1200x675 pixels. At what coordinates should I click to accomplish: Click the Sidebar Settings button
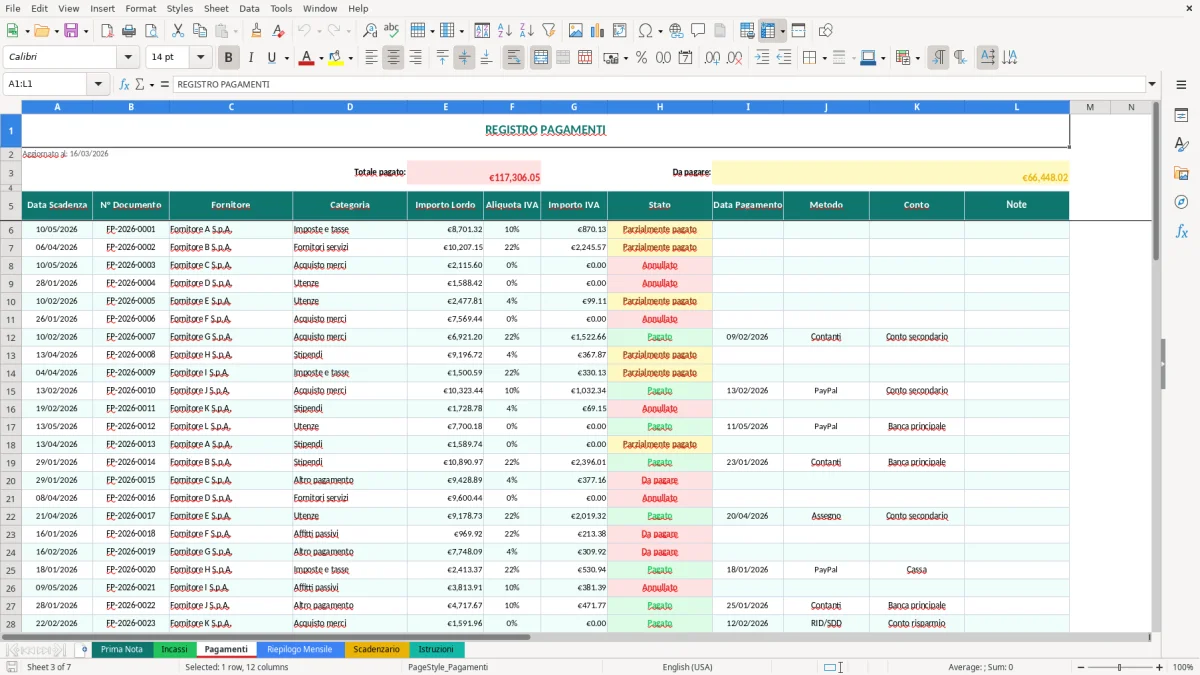tap(1181, 84)
